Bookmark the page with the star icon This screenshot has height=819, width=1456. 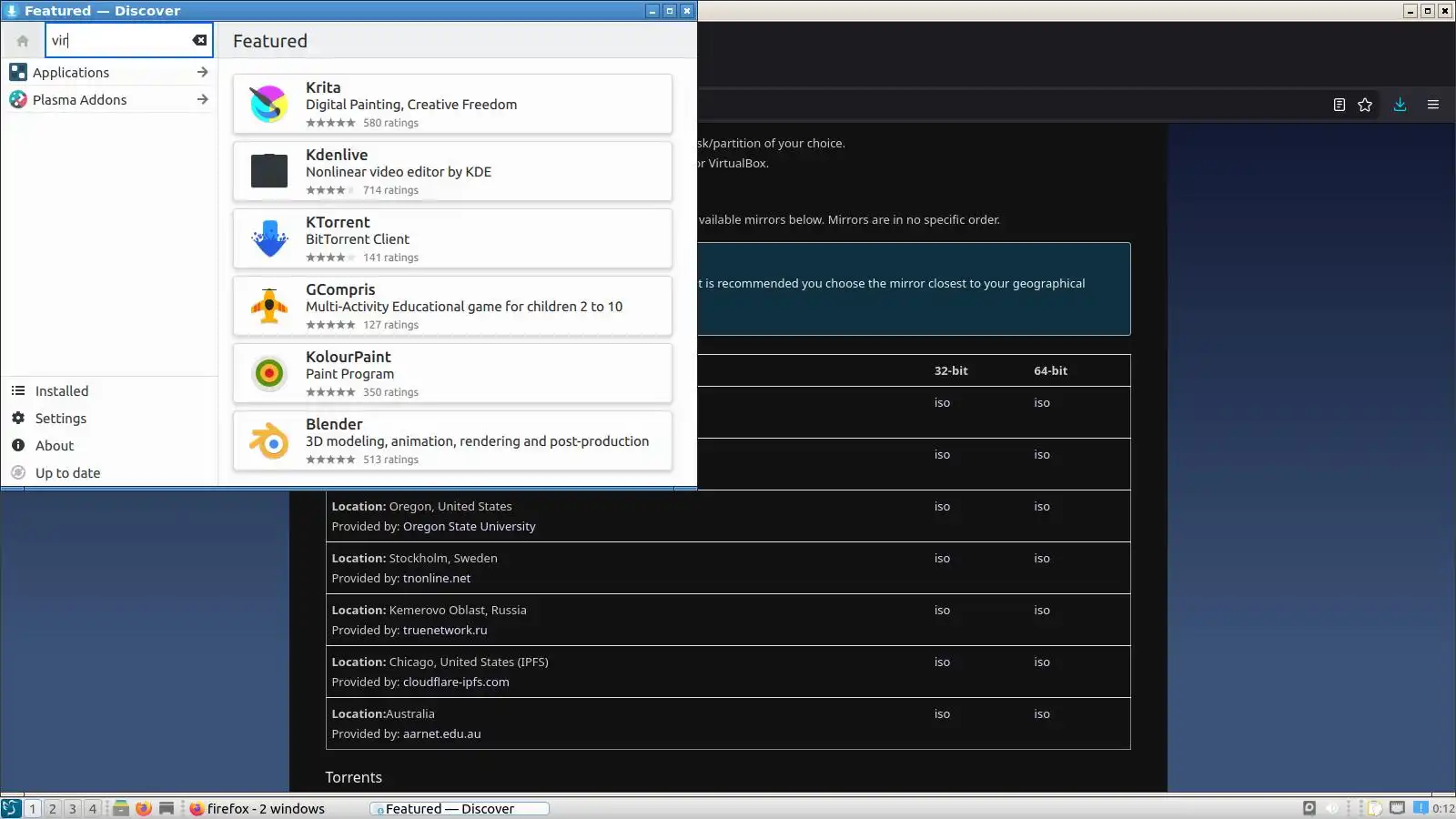[1365, 105]
